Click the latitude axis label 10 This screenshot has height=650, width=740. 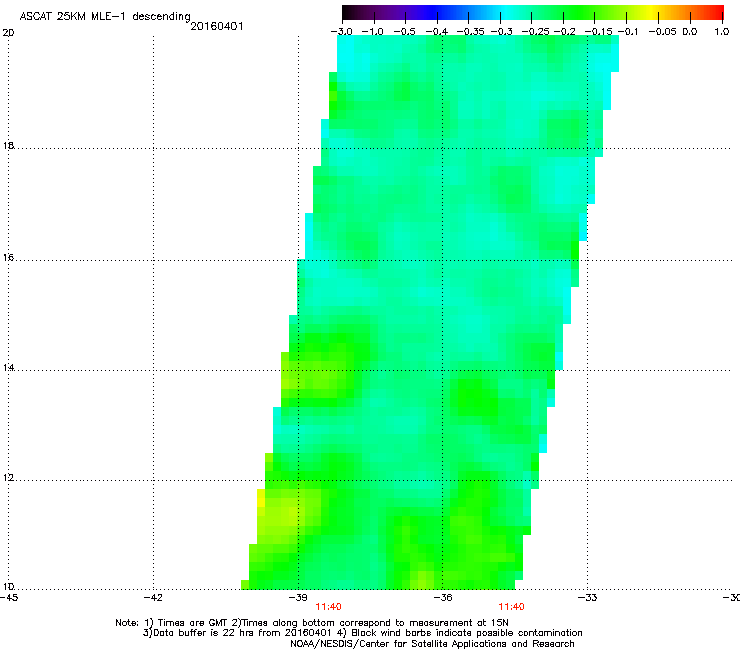point(8,587)
